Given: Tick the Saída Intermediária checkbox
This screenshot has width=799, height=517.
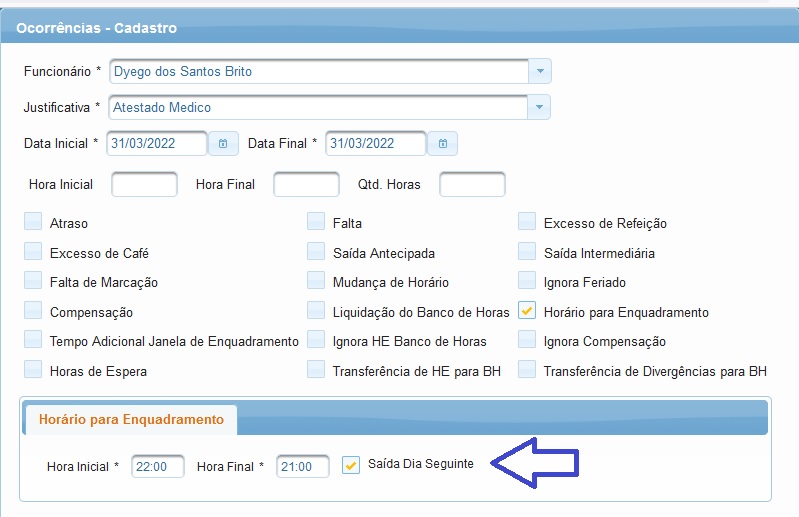Looking at the screenshot, I should (527, 251).
